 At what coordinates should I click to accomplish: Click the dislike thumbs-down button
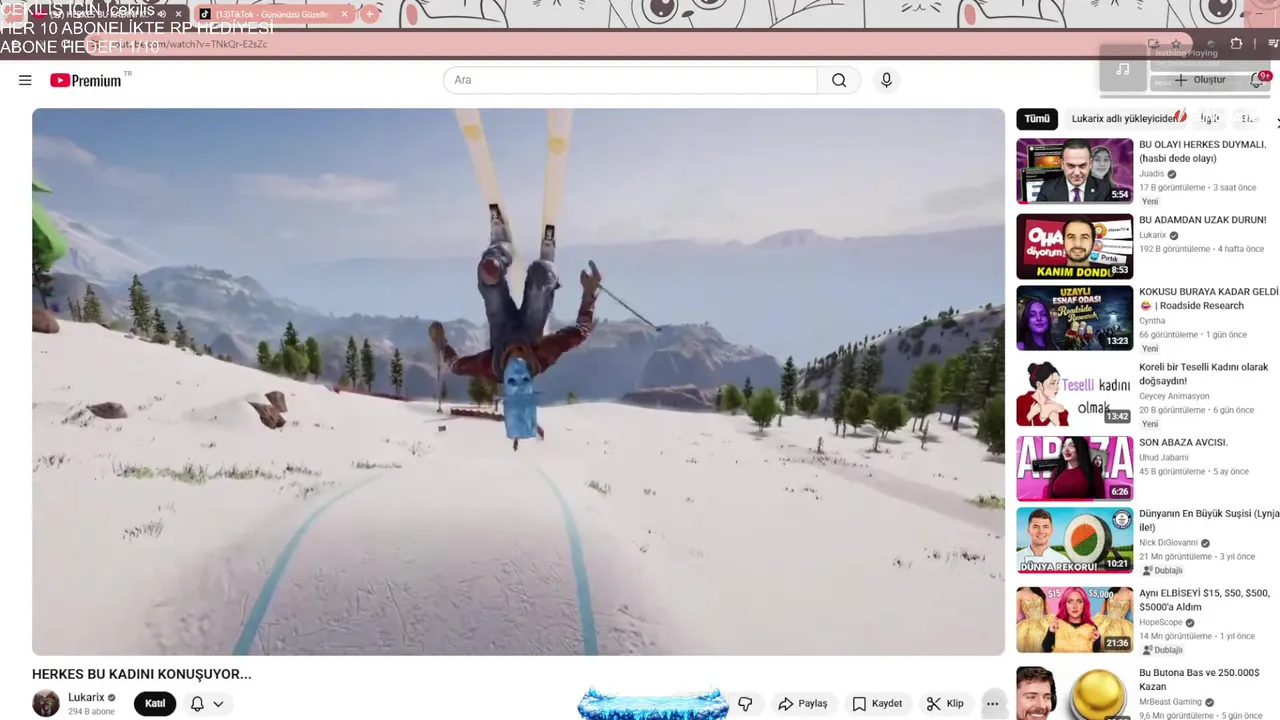click(x=745, y=703)
